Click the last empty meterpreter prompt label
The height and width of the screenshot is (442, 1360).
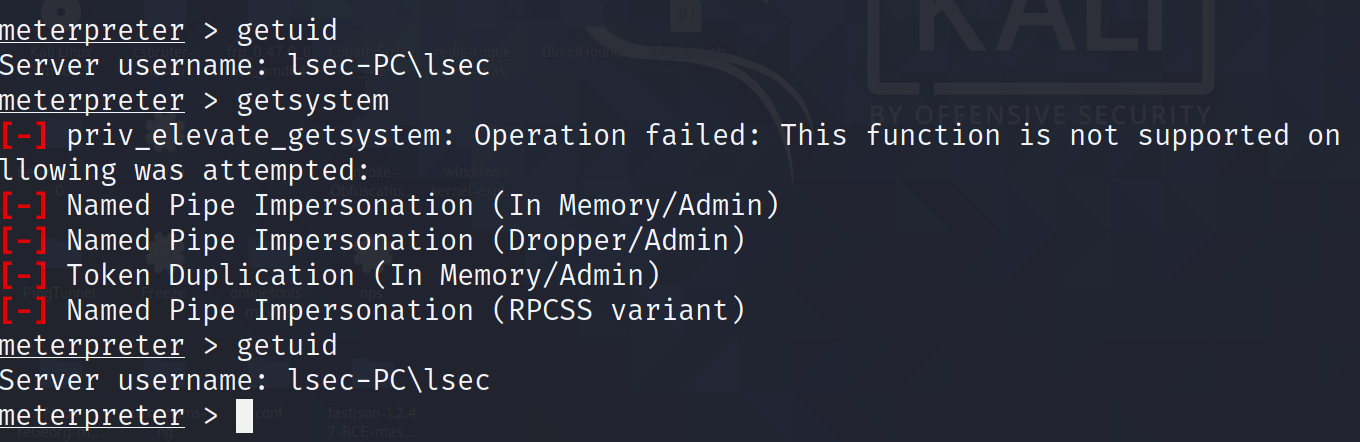pyautogui.click(x=92, y=416)
